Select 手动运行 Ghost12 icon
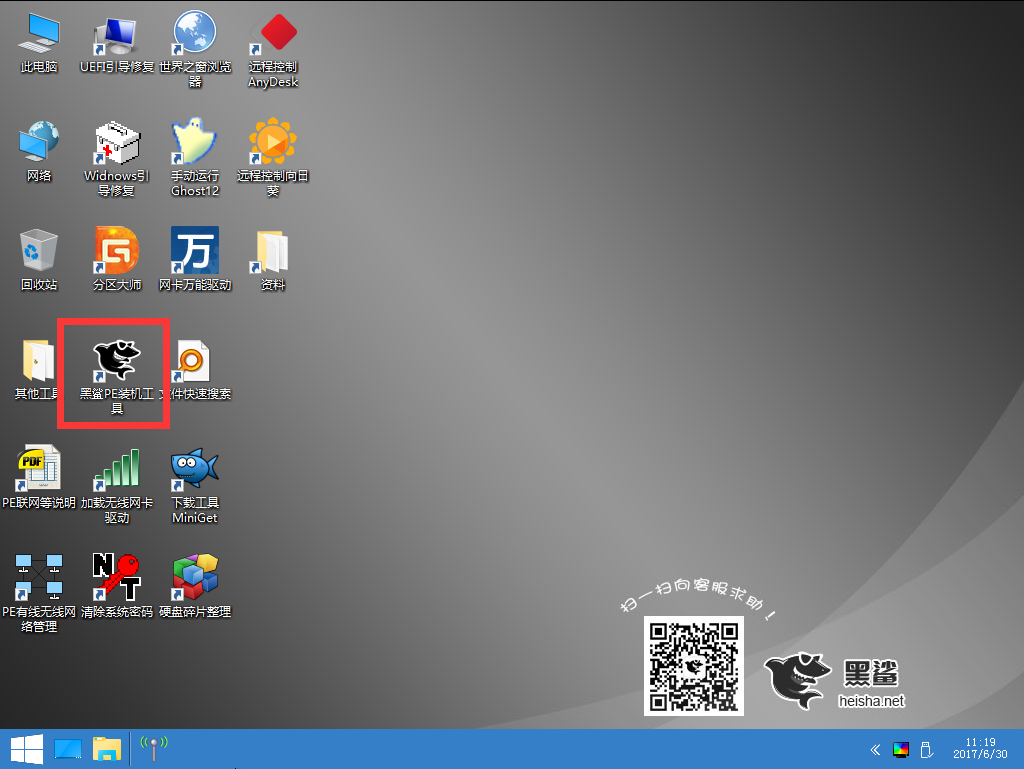This screenshot has height=769, width=1024. (x=195, y=158)
